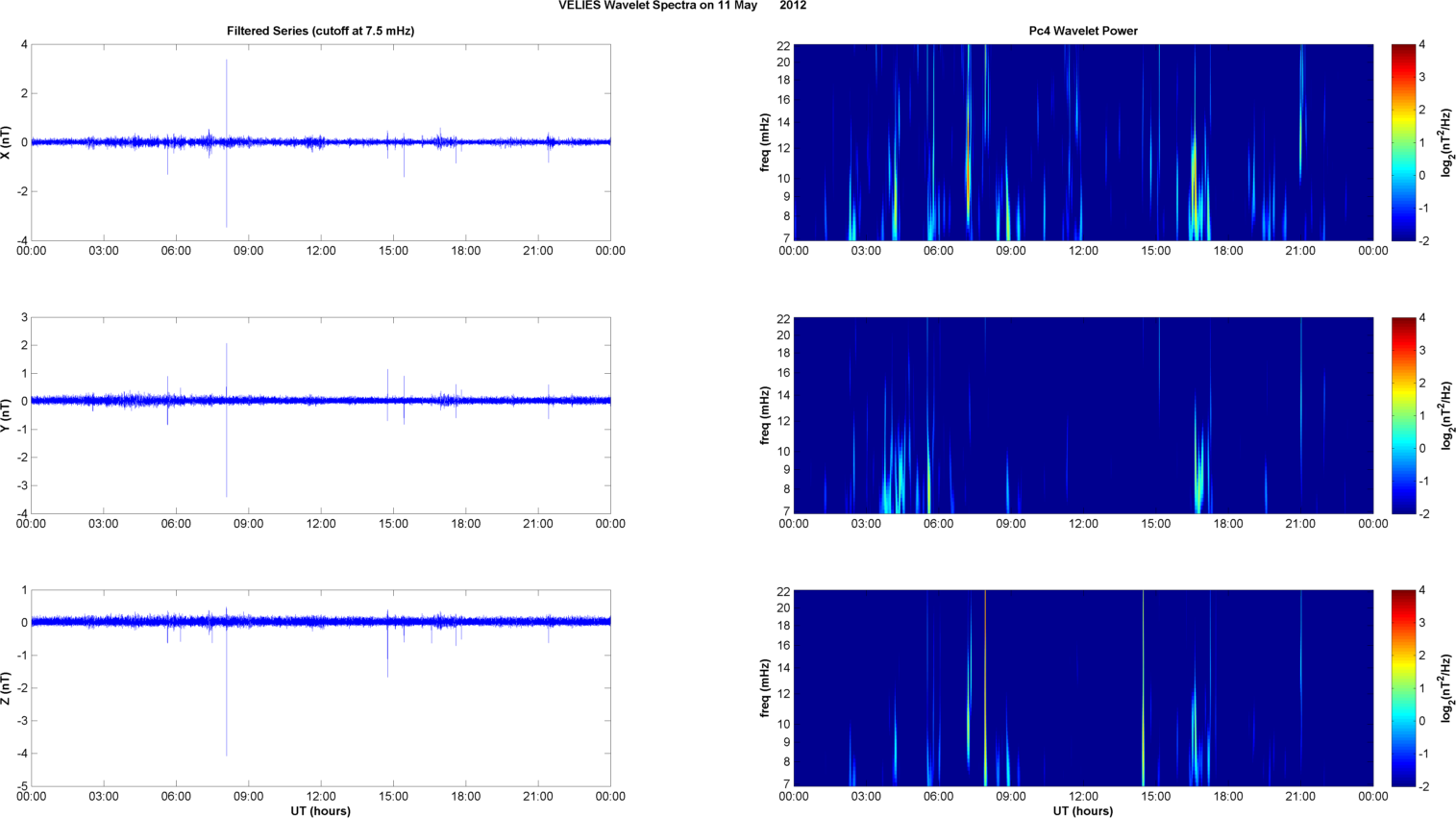Image resolution: width=1456 pixels, height=818 pixels.
Task: Click 09:00 tick under the X series plot
Action: click(x=249, y=251)
